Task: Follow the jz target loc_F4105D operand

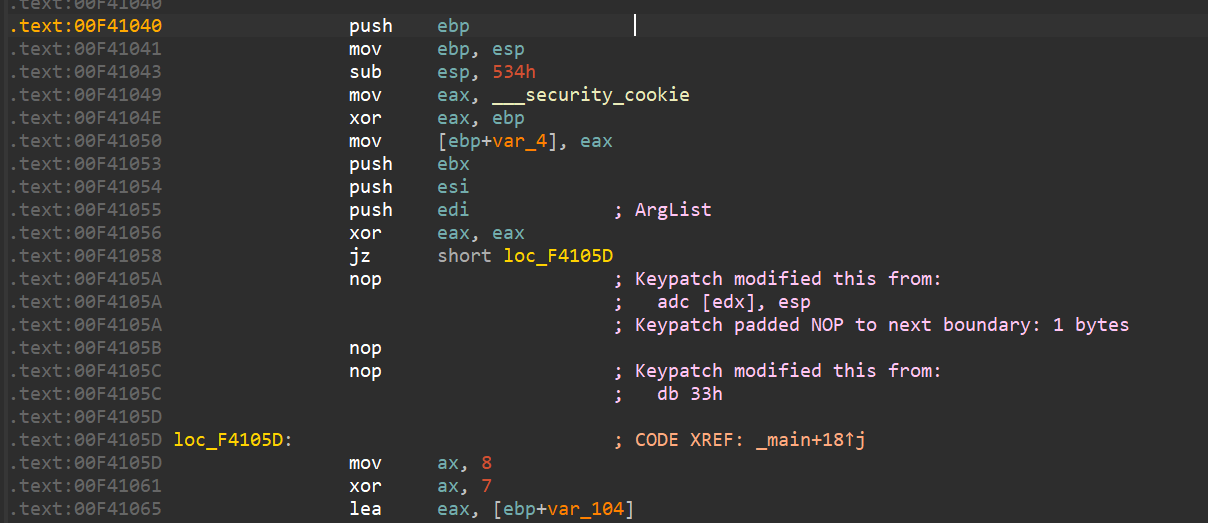Action: pyautogui.click(x=558, y=256)
